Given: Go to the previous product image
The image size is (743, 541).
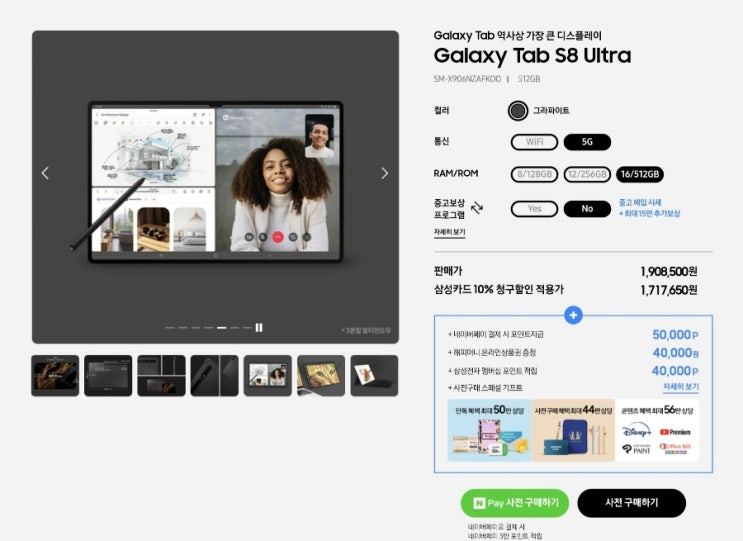Looking at the screenshot, I should click(45, 173).
